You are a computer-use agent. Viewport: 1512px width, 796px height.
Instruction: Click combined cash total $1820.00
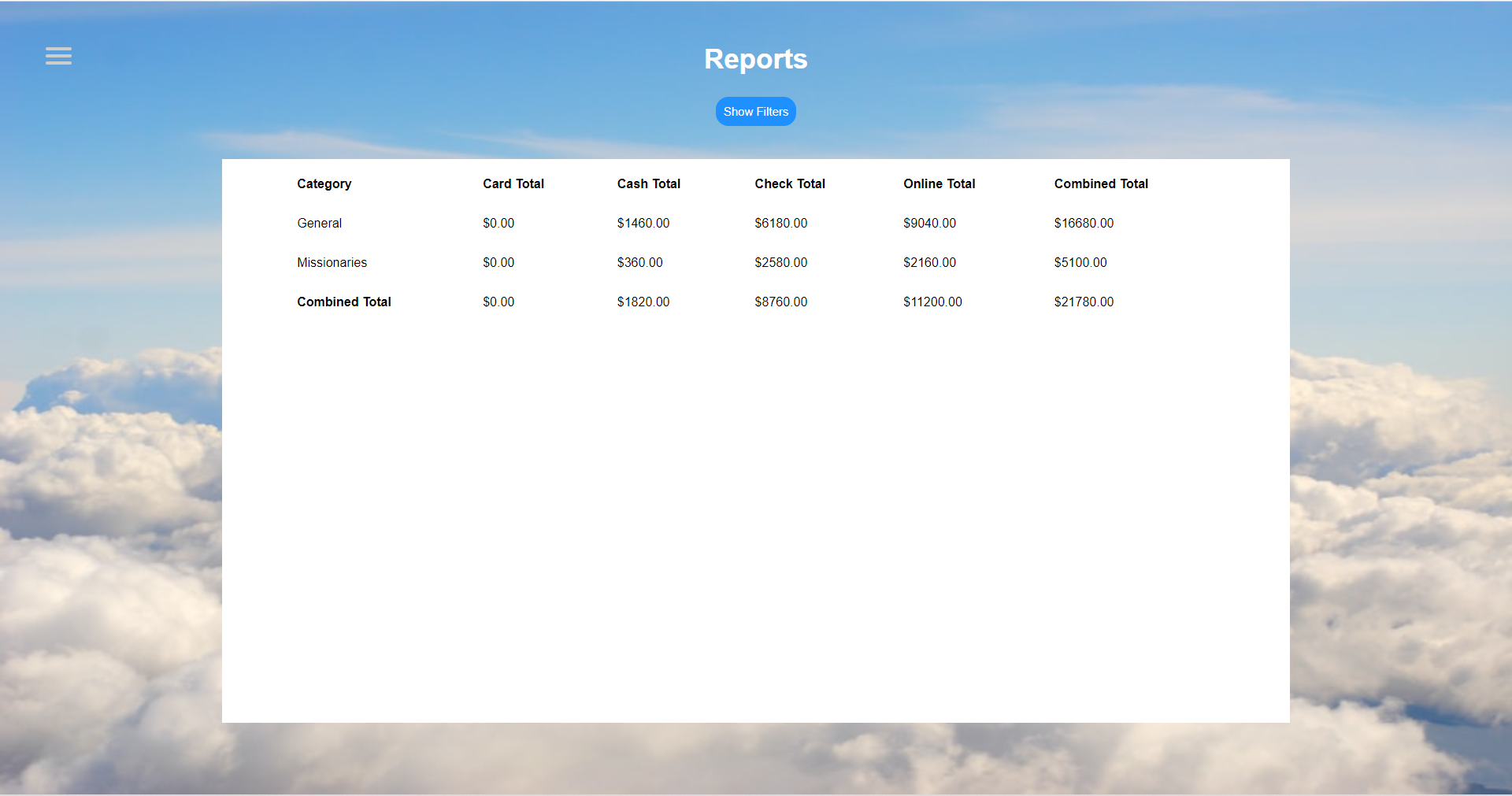click(643, 302)
